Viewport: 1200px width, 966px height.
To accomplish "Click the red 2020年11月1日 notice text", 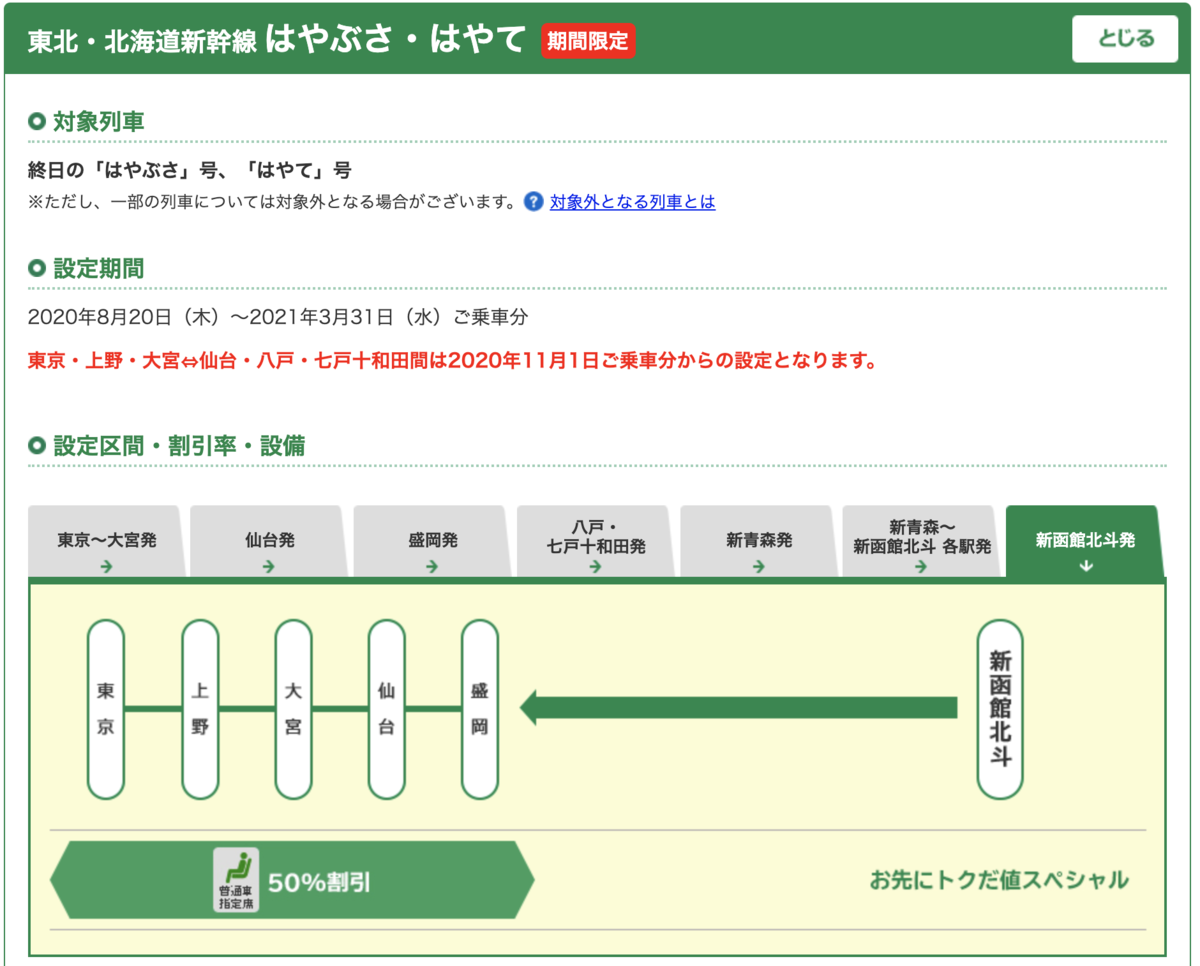I will click(x=453, y=360).
